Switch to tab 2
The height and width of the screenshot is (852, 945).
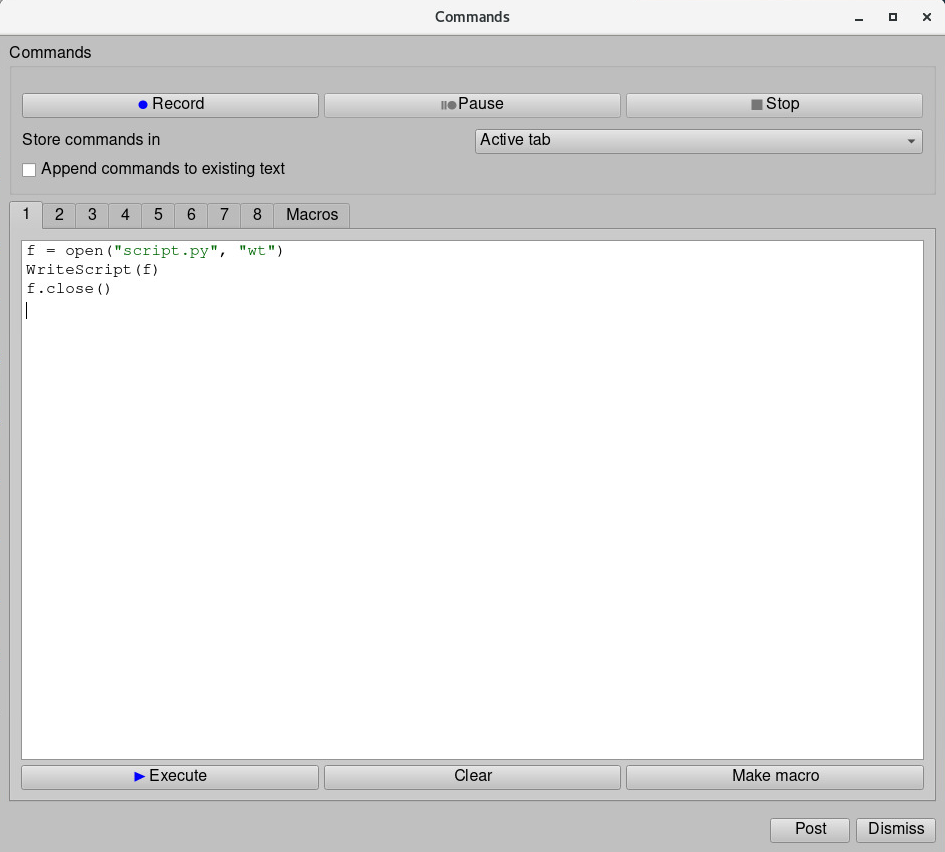(x=59, y=215)
